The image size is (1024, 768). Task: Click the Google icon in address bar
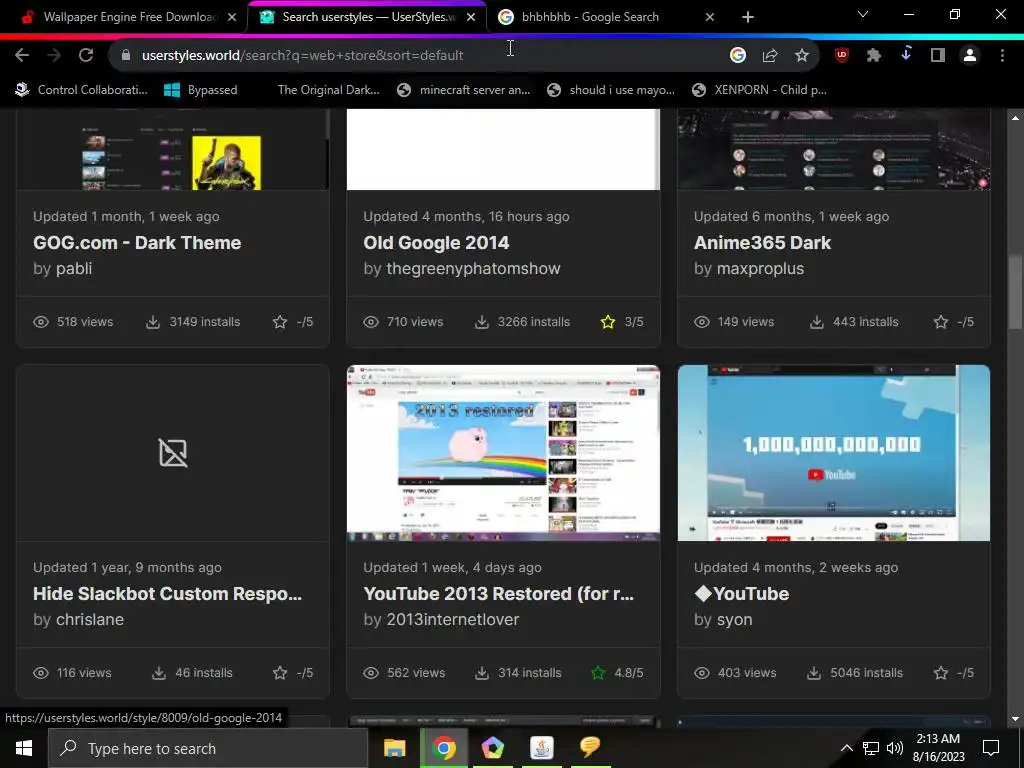click(738, 56)
